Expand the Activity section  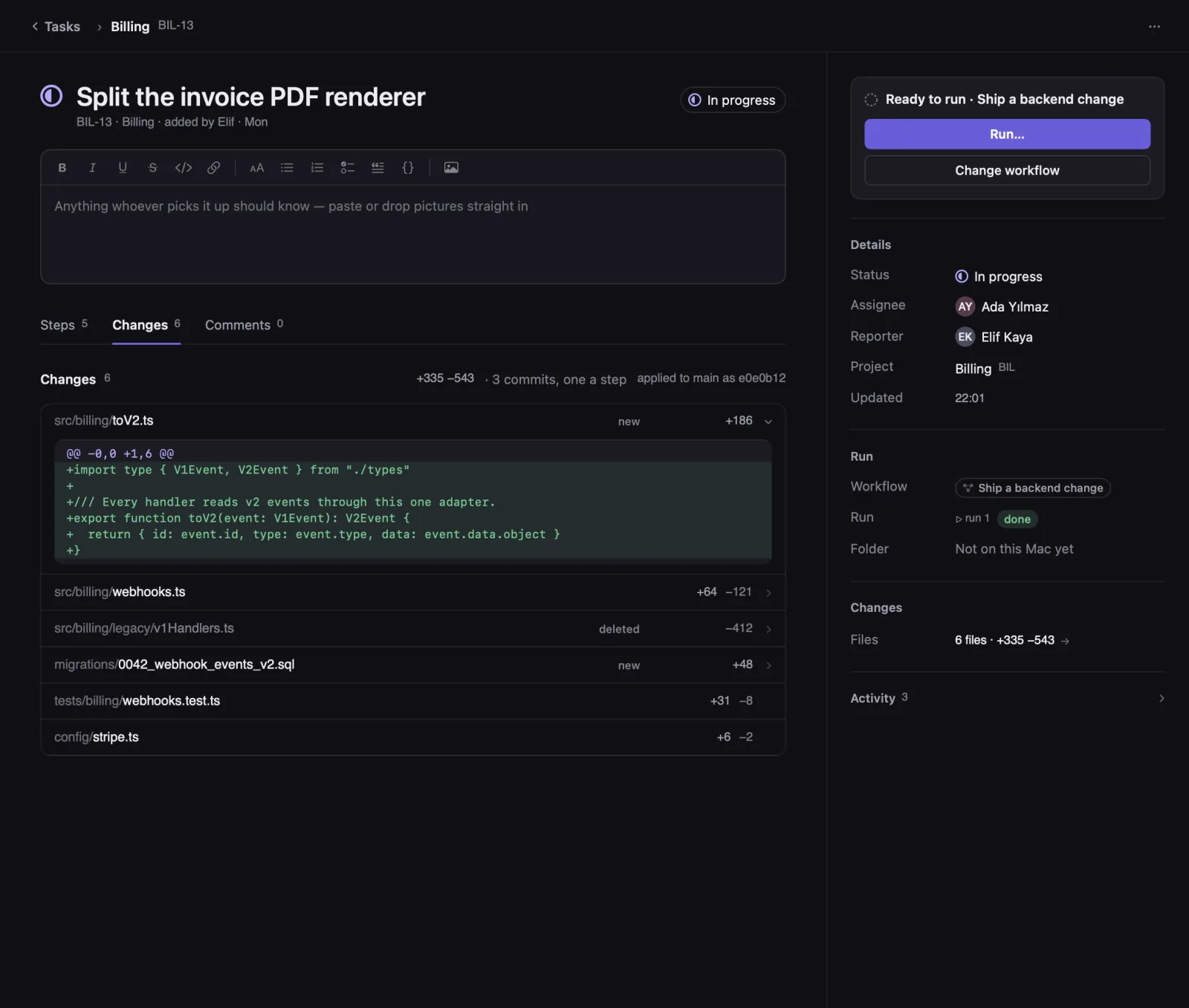click(1007, 698)
